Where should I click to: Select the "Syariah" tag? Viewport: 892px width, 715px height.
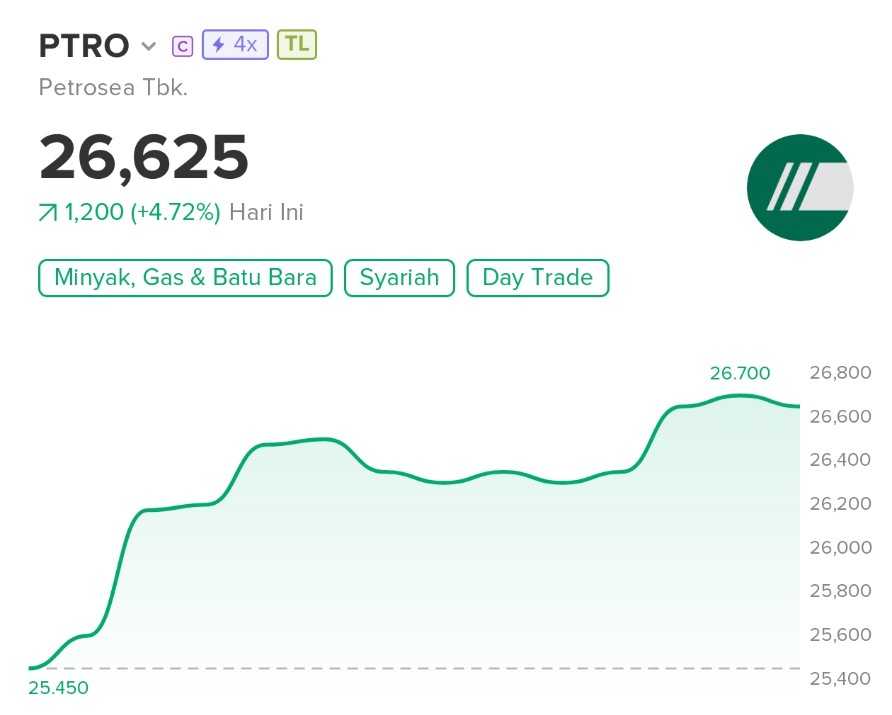click(399, 277)
